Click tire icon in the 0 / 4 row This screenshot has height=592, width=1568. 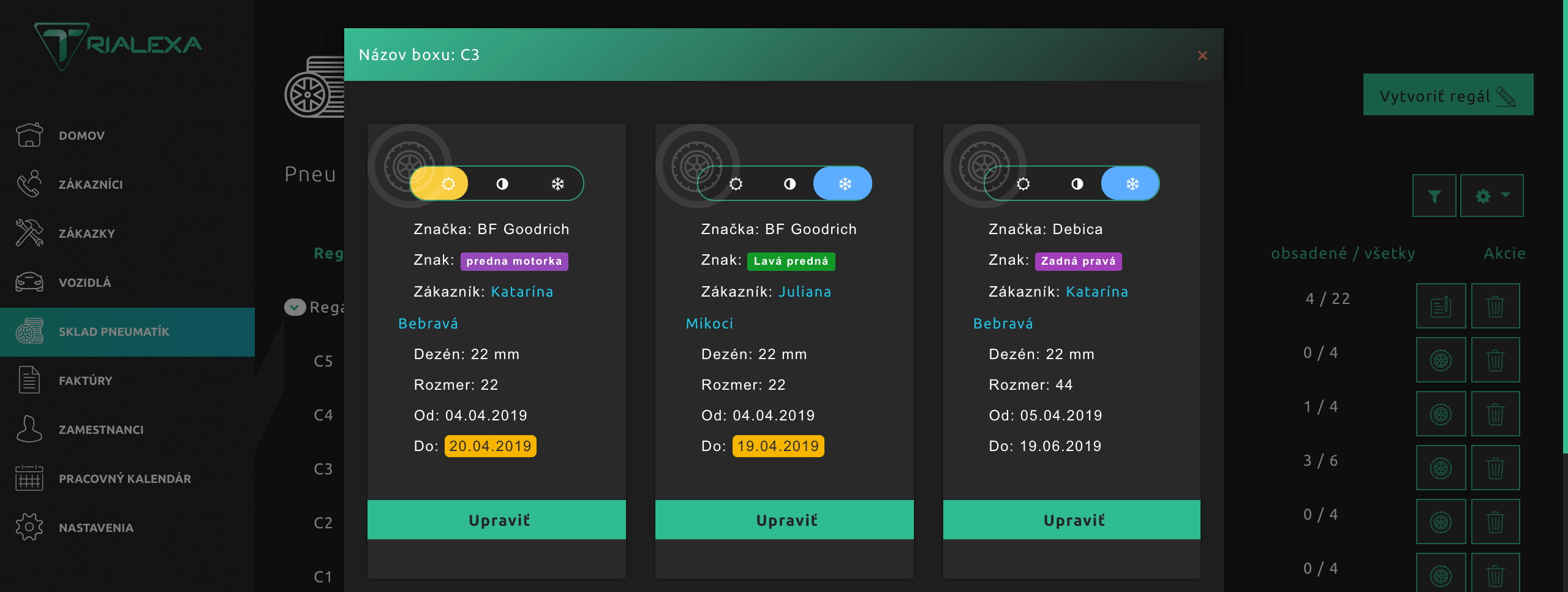click(1441, 360)
